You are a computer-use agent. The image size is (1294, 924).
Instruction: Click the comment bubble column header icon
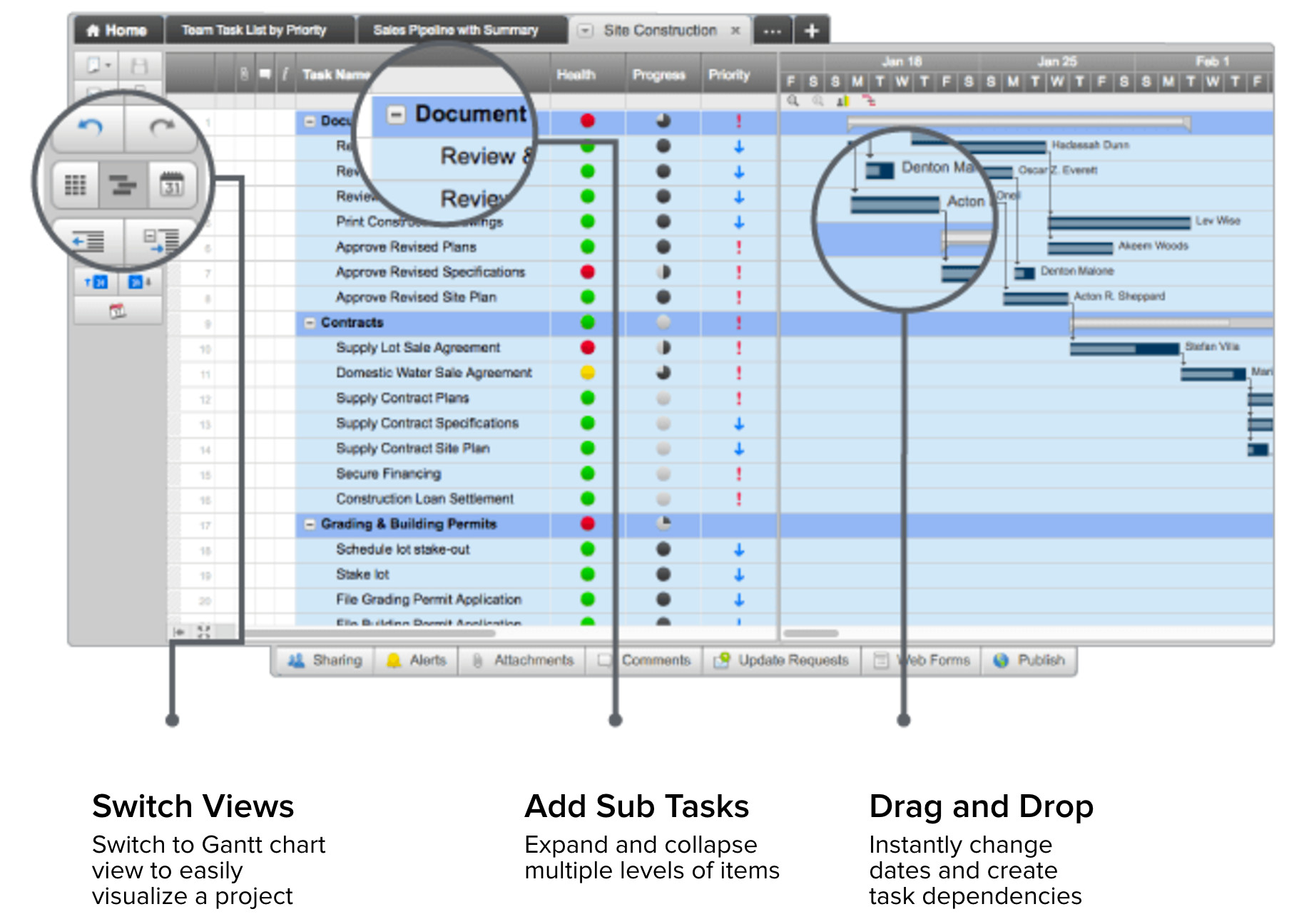click(265, 74)
